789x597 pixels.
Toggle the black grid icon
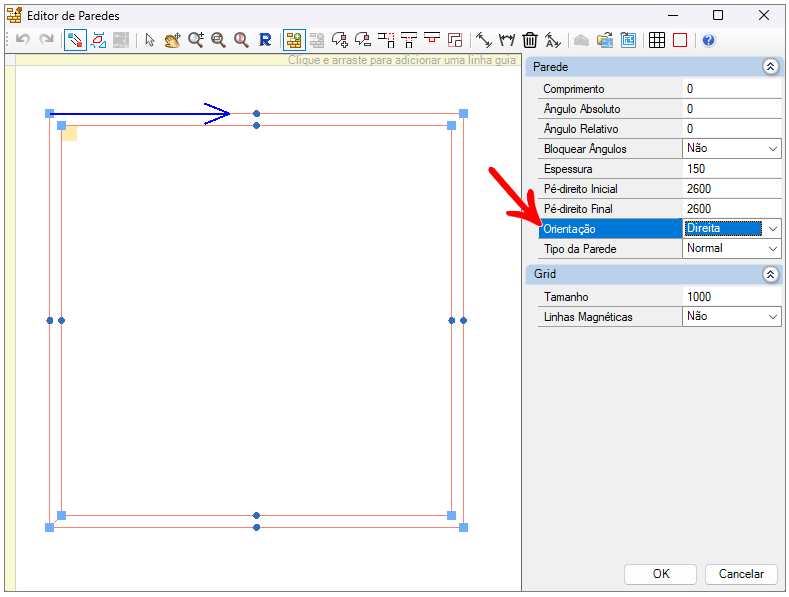[x=657, y=40]
